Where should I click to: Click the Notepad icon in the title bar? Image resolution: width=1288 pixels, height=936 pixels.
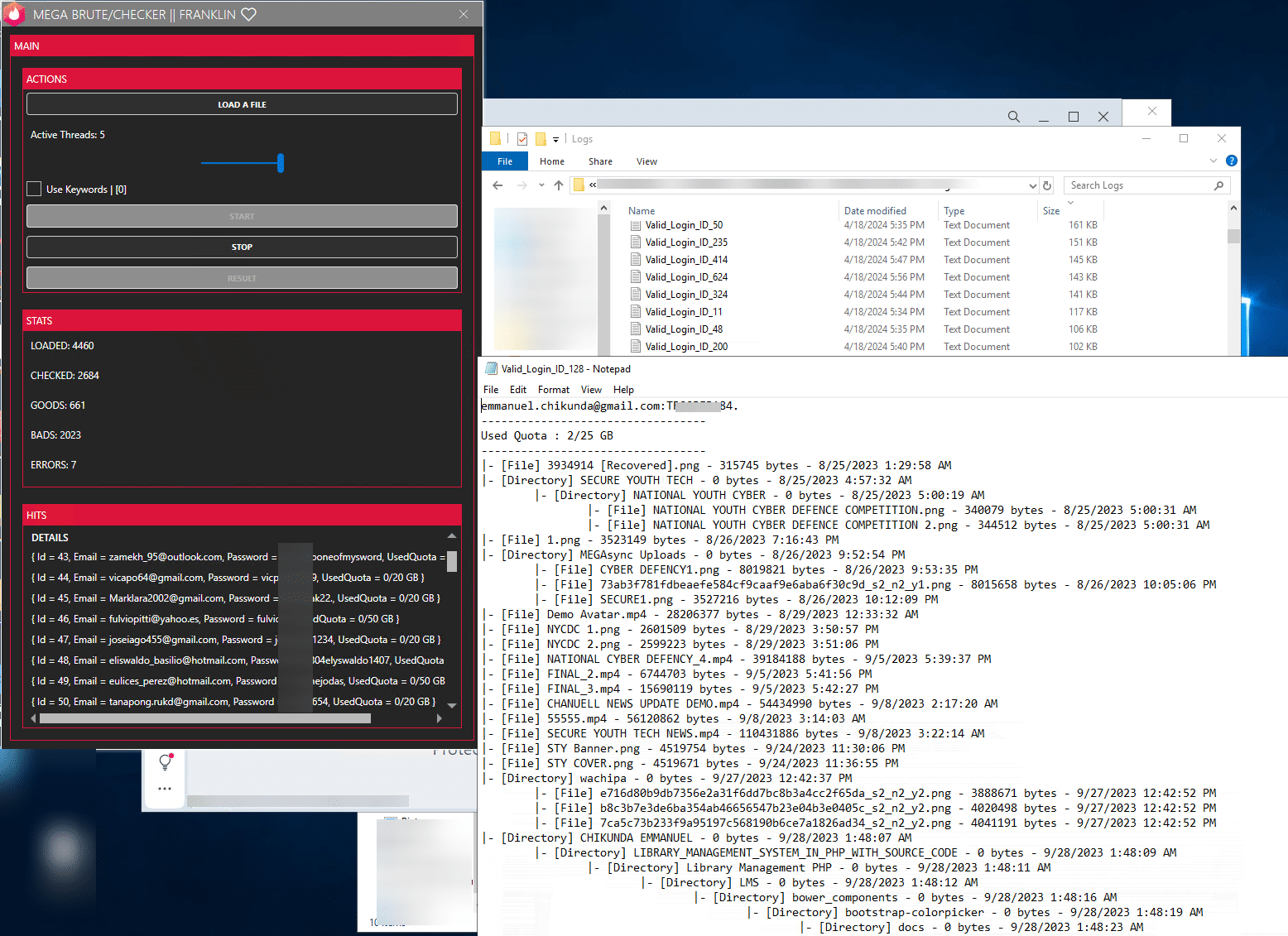point(492,369)
